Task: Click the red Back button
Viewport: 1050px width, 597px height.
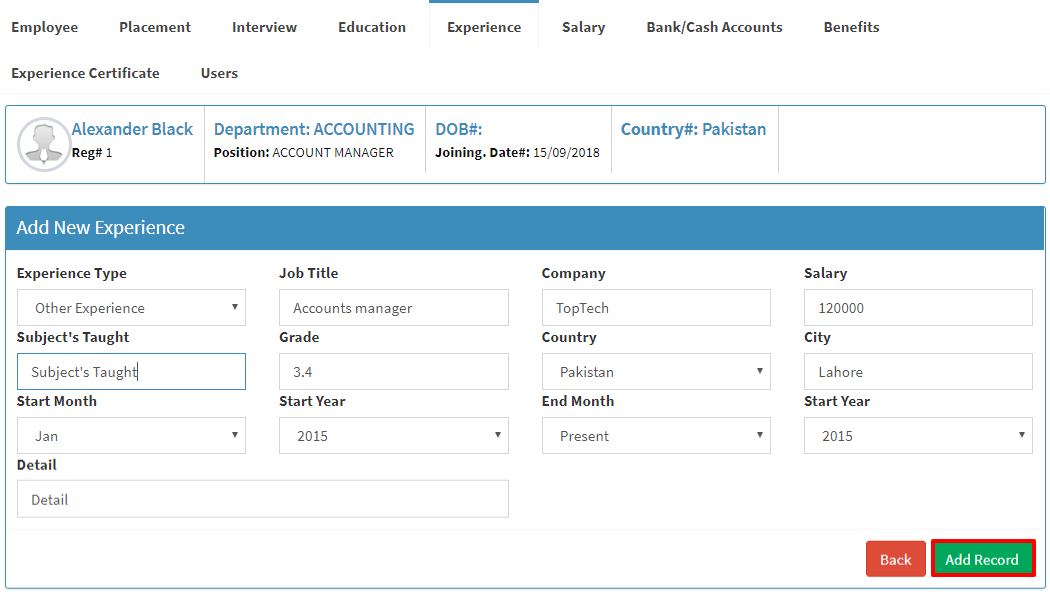Action: 895,560
